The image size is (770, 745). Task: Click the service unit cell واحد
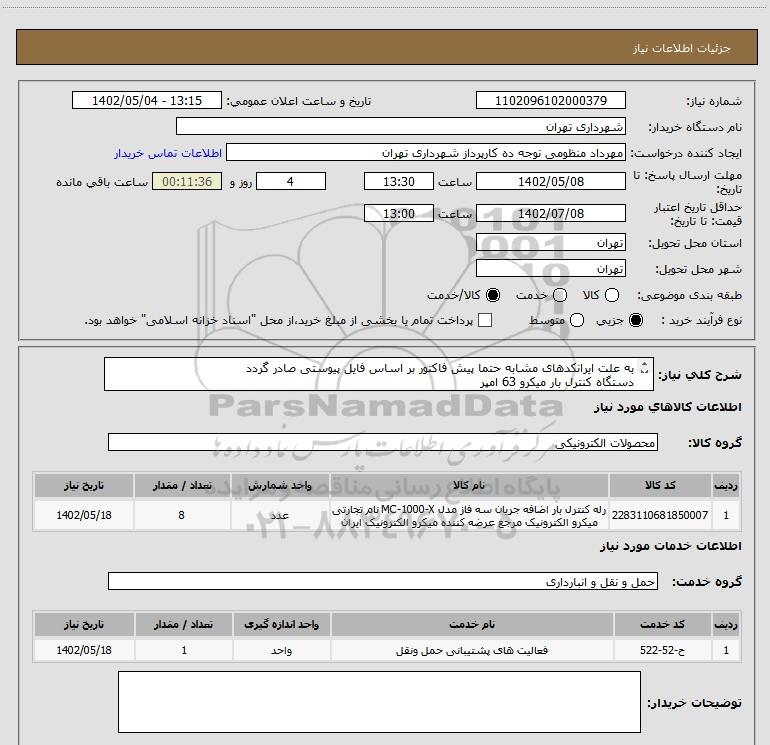[x=281, y=650]
